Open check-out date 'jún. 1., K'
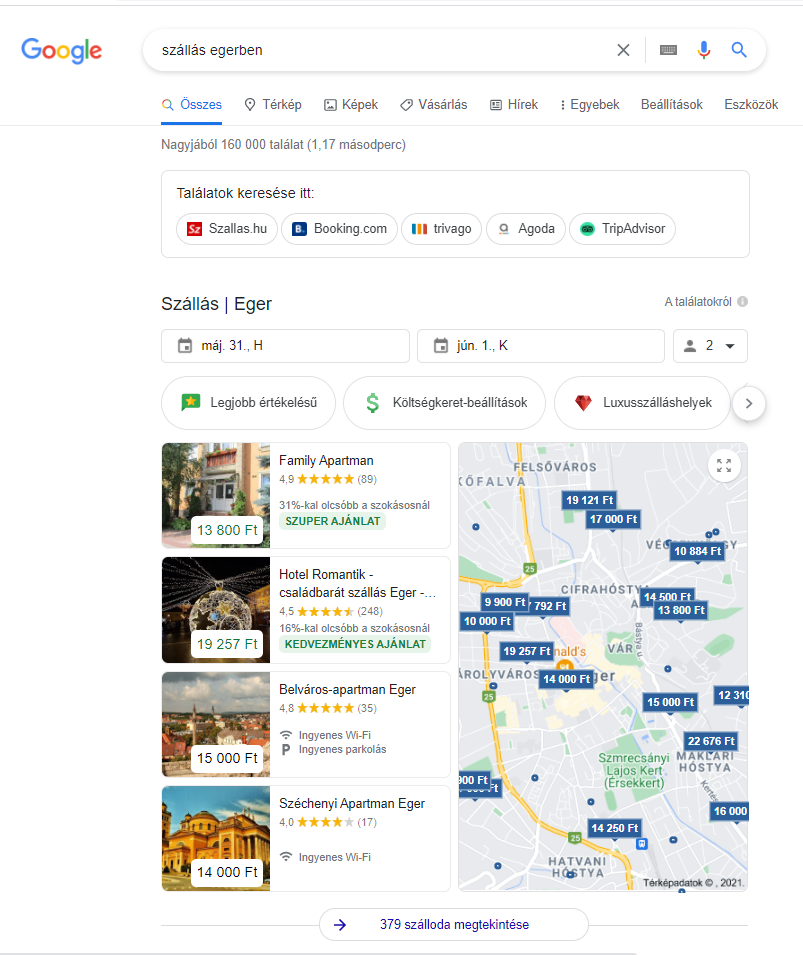Screen dimensions: 803x955 [540, 346]
